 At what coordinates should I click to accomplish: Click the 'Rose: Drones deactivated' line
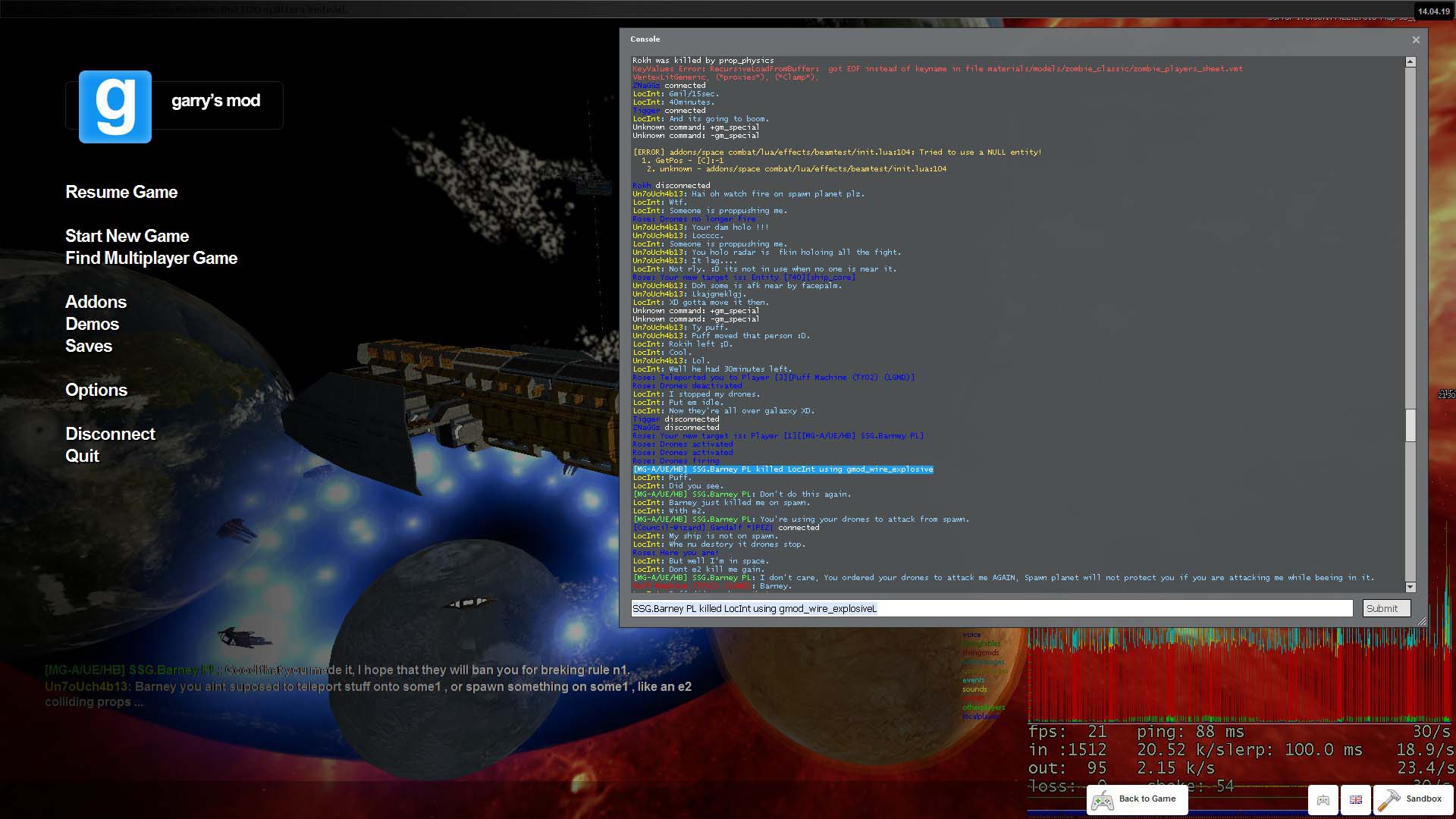[687, 386]
